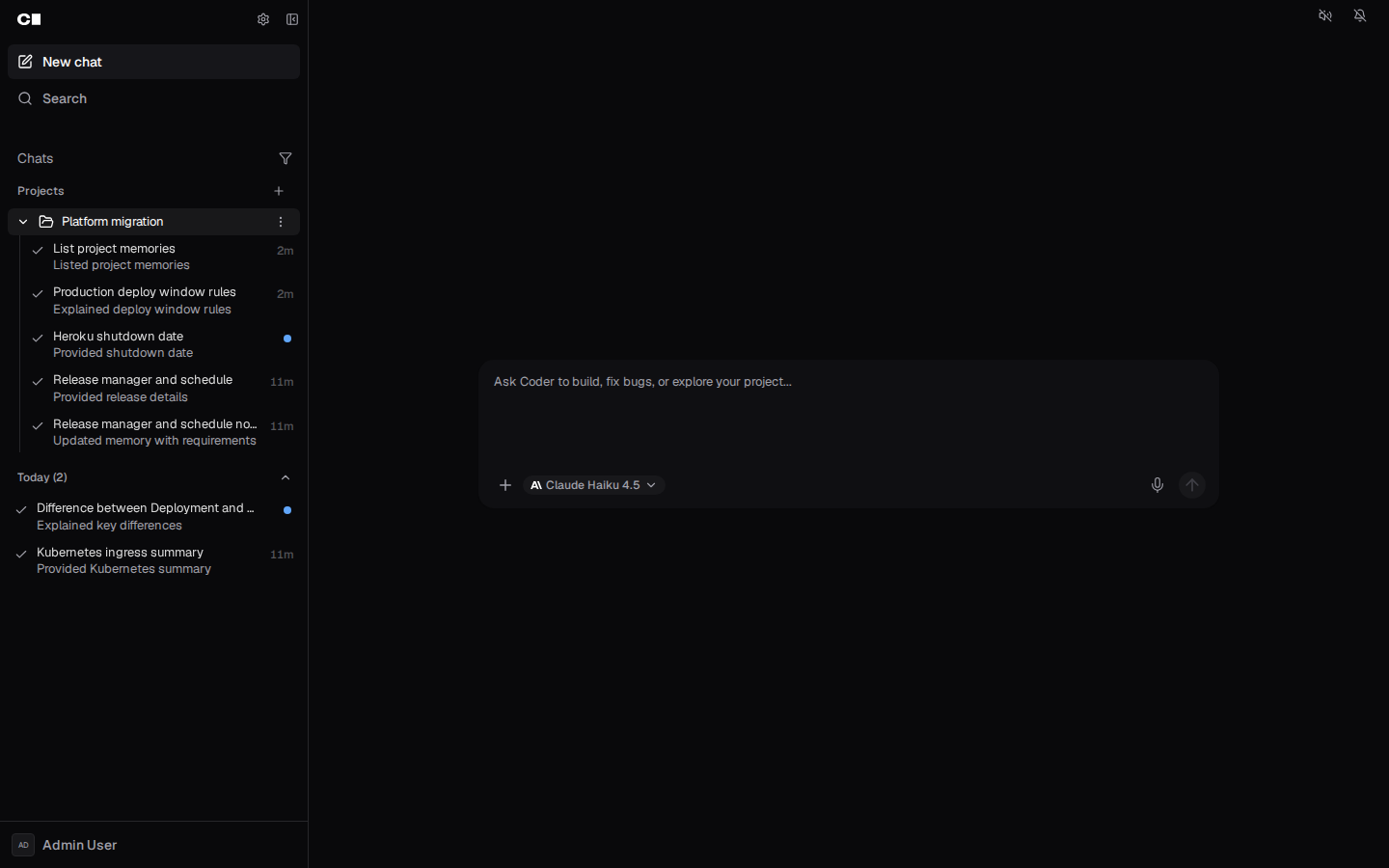The width and height of the screenshot is (1389, 868).
Task: Collapse the today (2) section
Action: point(286,477)
